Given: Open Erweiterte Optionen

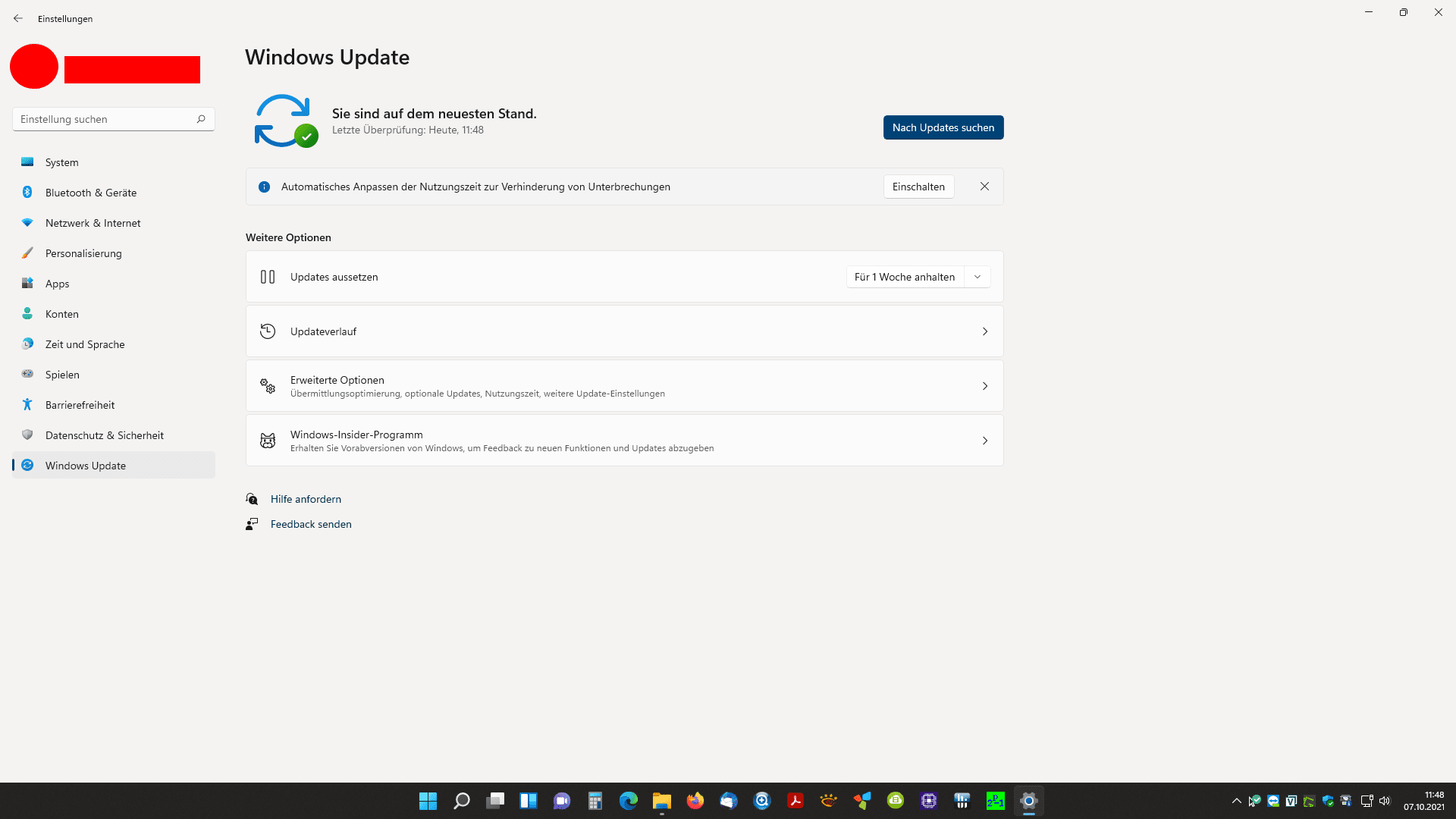Looking at the screenshot, I should pyautogui.click(x=624, y=386).
